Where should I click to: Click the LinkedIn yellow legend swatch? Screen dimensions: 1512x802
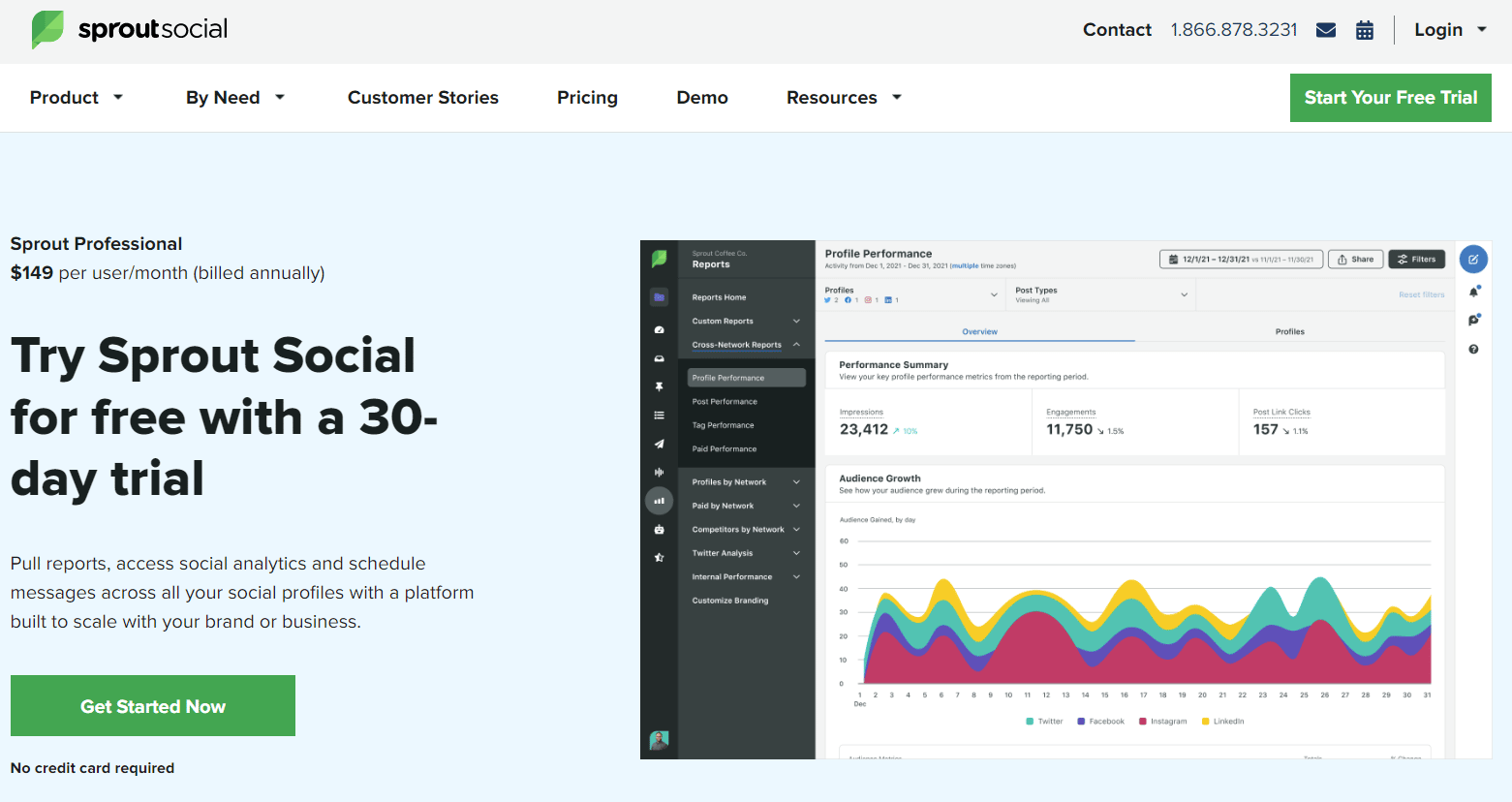(1206, 722)
